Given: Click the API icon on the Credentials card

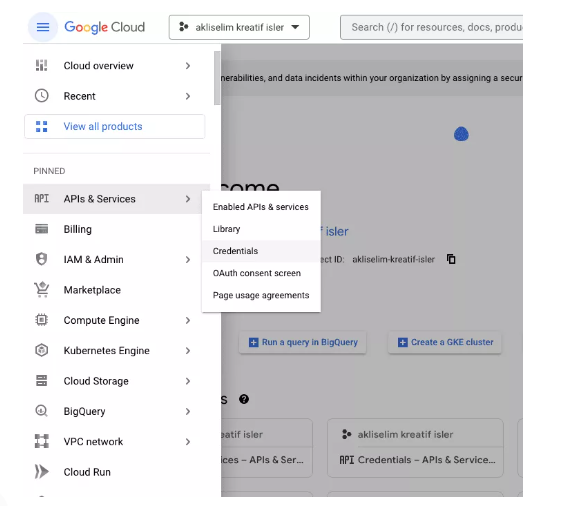Looking at the screenshot, I should (346, 460).
